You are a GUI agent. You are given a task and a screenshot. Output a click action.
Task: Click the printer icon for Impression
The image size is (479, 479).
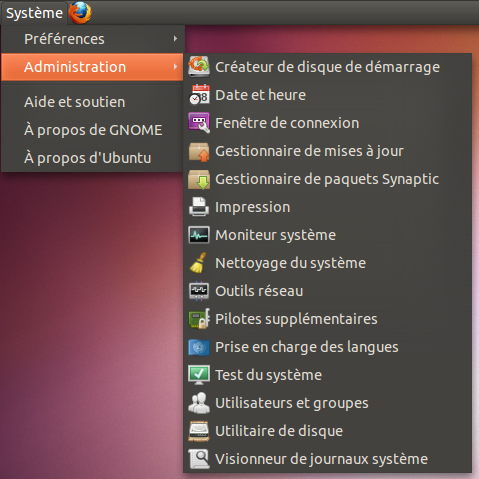(199, 207)
